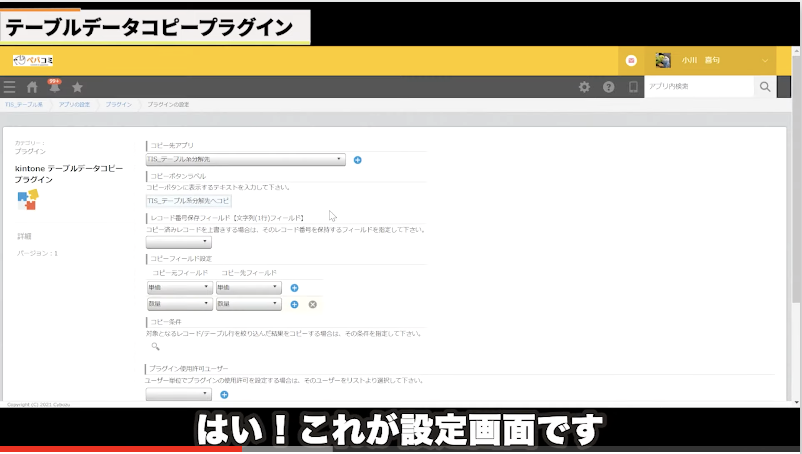Expand the copy destination app dropdown

pos(245,159)
